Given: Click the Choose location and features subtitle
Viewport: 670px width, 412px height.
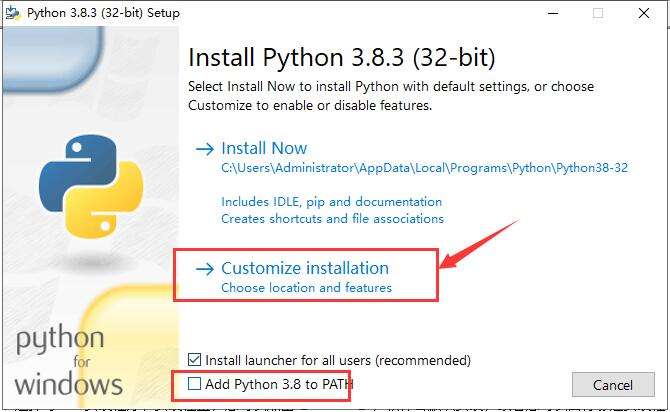Looking at the screenshot, I should coord(306,288).
